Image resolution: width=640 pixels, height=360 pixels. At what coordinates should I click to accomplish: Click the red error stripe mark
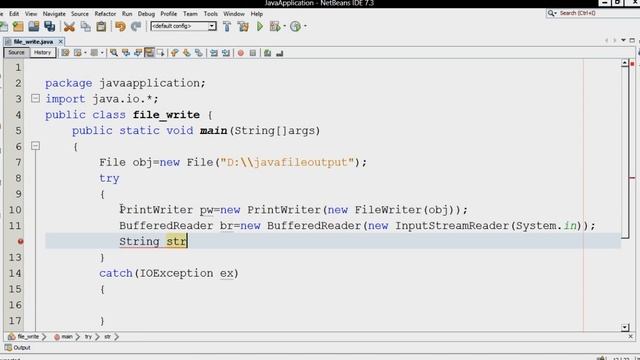coord(632,178)
